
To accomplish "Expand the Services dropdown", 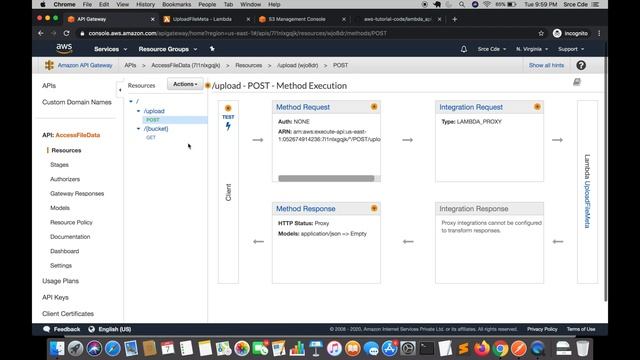I will (111, 49).
